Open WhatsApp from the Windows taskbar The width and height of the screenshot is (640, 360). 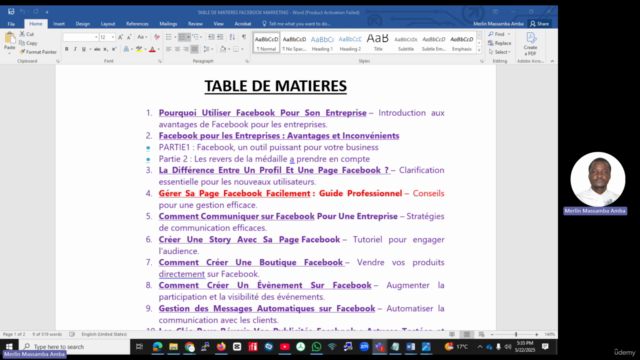coord(316,347)
